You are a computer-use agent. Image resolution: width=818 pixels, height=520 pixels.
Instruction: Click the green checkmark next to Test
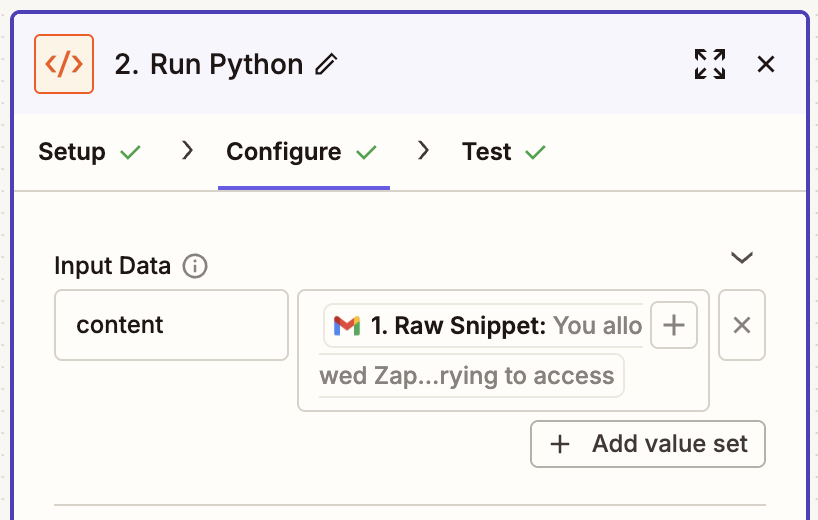click(x=536, y=153)
